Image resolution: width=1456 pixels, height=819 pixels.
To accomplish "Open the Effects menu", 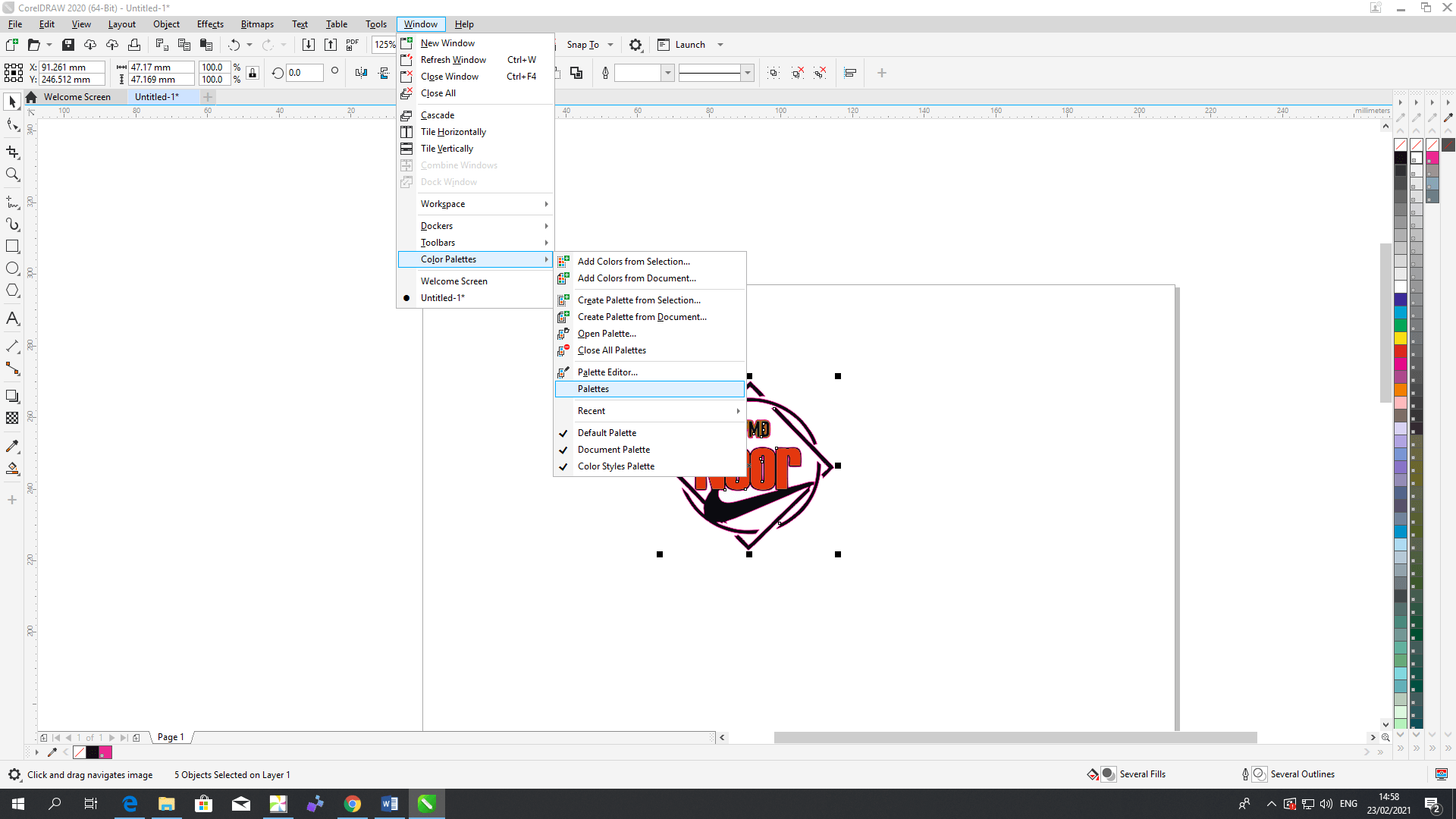I will pos(210,24).
